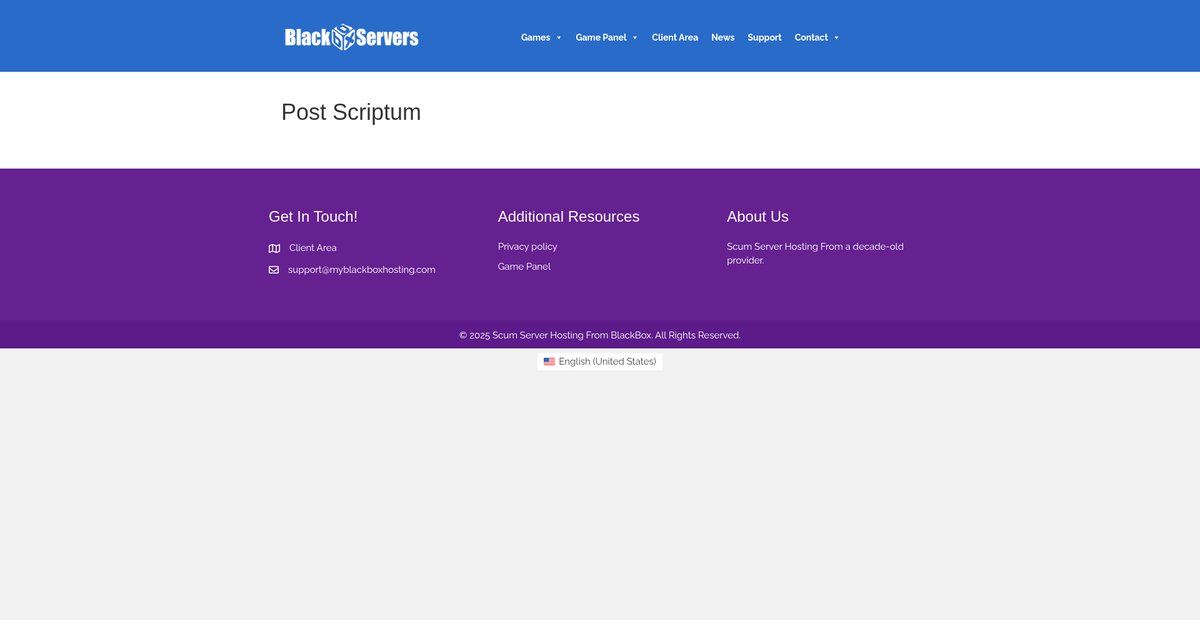Click the map icon beside Client Area
The height and width of the screenshot is (620, 1200).
click(274, 248)
